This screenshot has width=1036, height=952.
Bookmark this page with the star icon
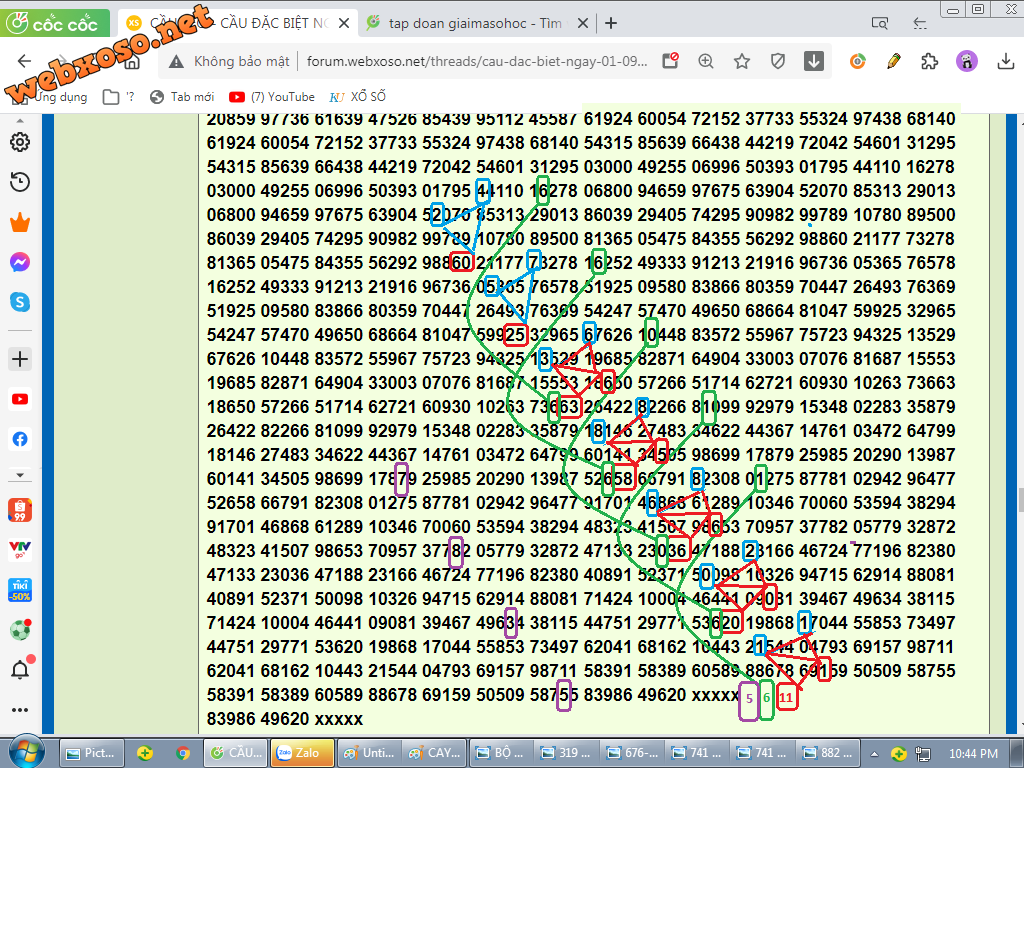(742, 62)
